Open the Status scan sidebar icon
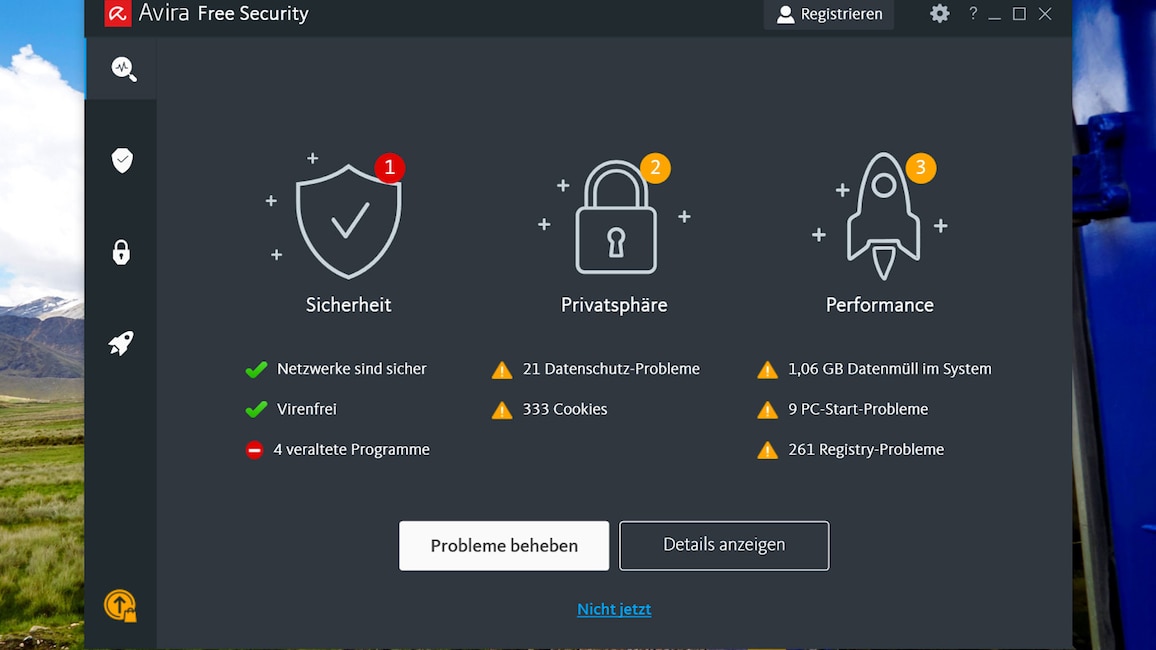Image resolution: width=1156 pixels, height=650 pixels. (123, 69)
